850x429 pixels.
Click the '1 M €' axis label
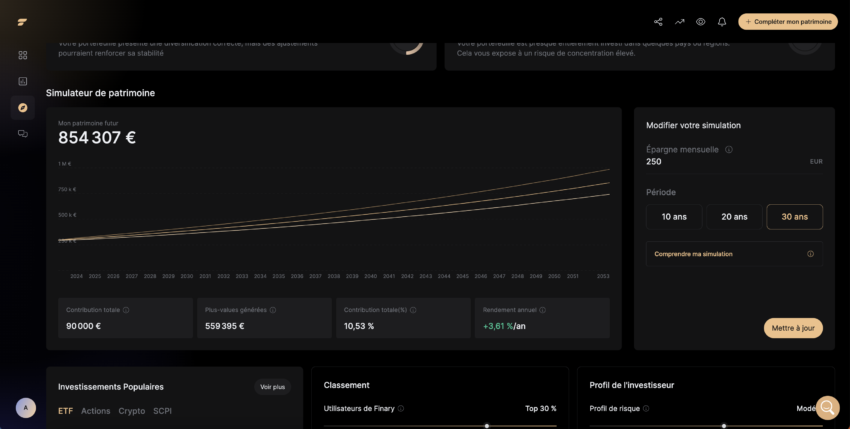coord(65,164)
